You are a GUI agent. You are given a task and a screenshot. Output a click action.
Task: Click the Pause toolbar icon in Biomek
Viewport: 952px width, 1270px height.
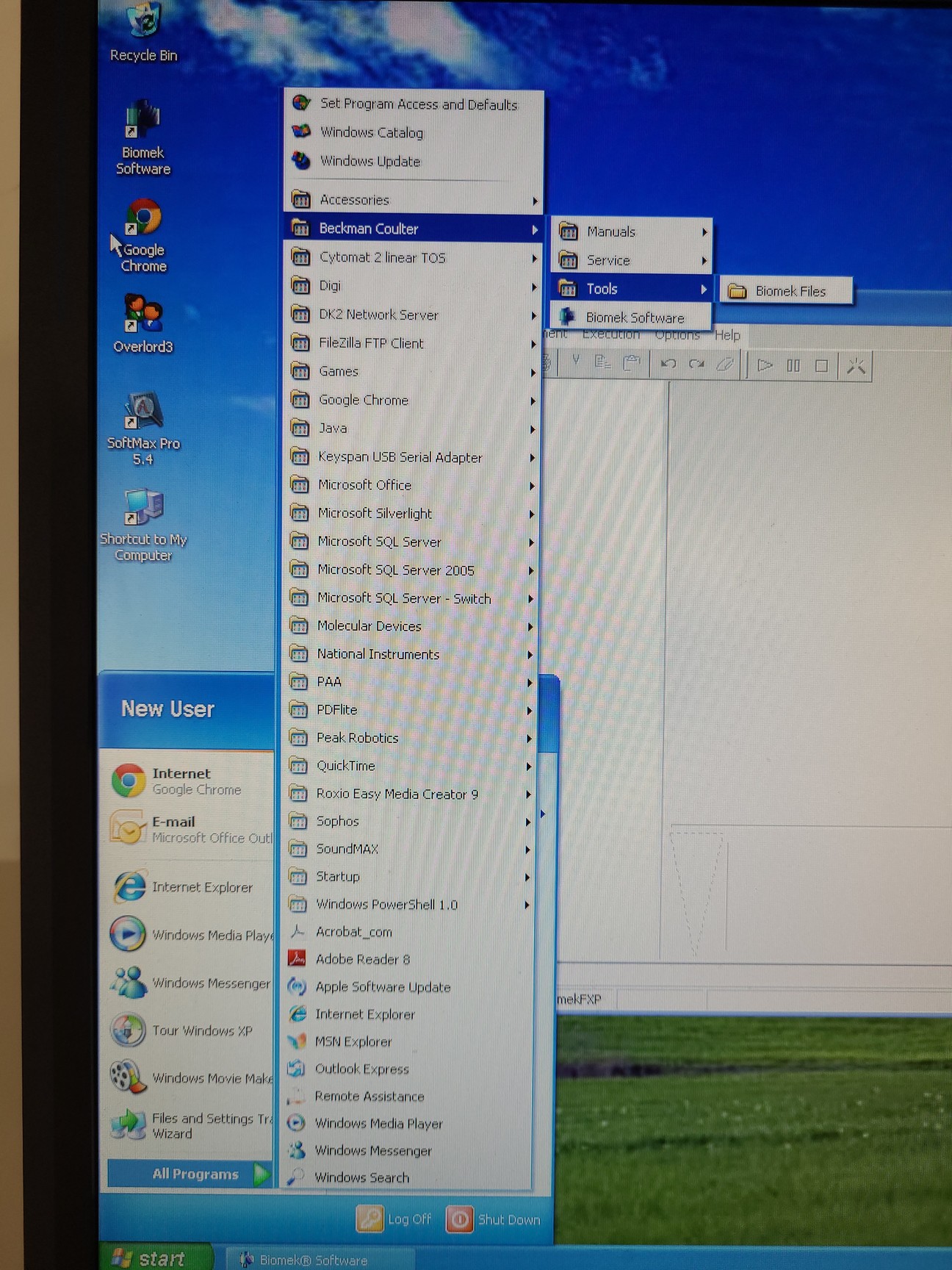click(x=793, y=365)
